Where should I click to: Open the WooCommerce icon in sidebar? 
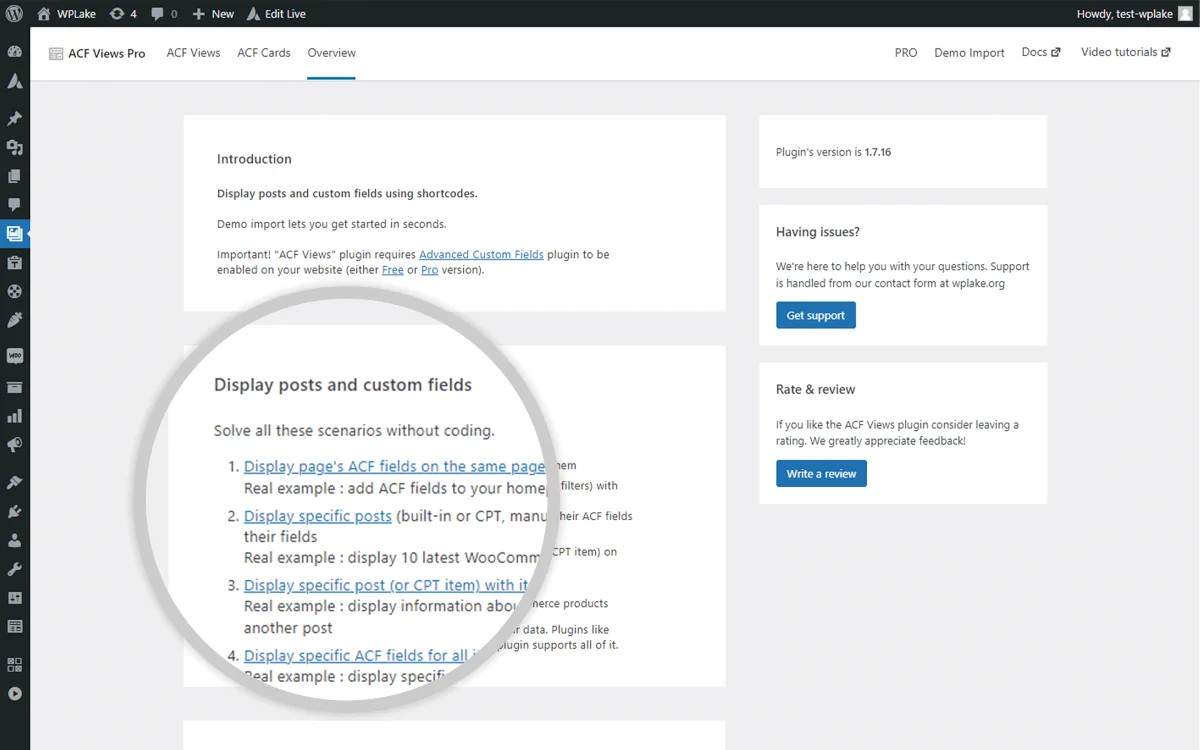click(15, 356)
